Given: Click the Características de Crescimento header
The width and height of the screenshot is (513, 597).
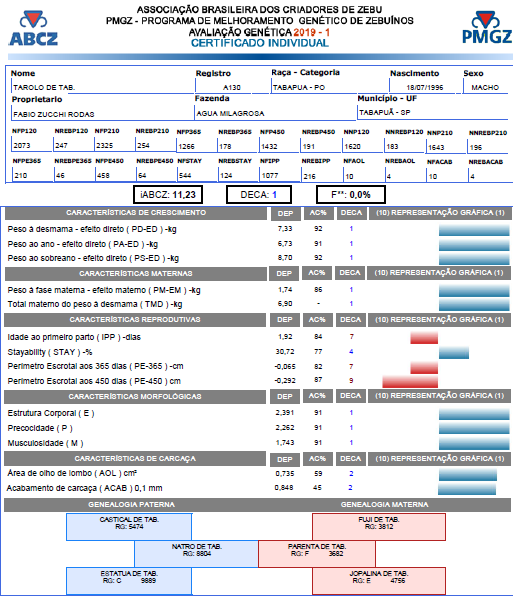Looking at the screenshot, I should click(136, 213).
